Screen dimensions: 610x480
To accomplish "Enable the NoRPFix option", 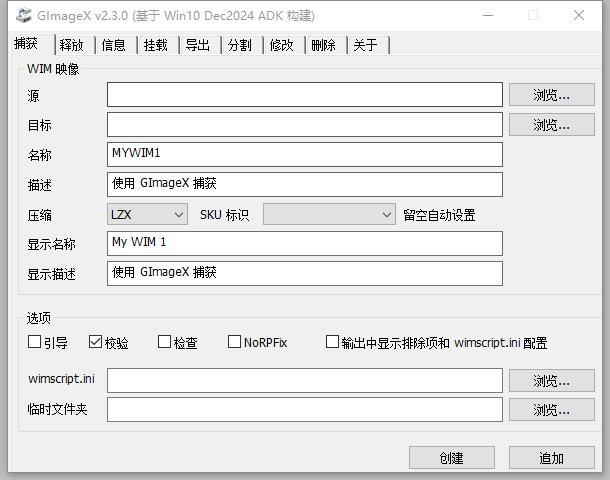I will click(x=235, y=342).
